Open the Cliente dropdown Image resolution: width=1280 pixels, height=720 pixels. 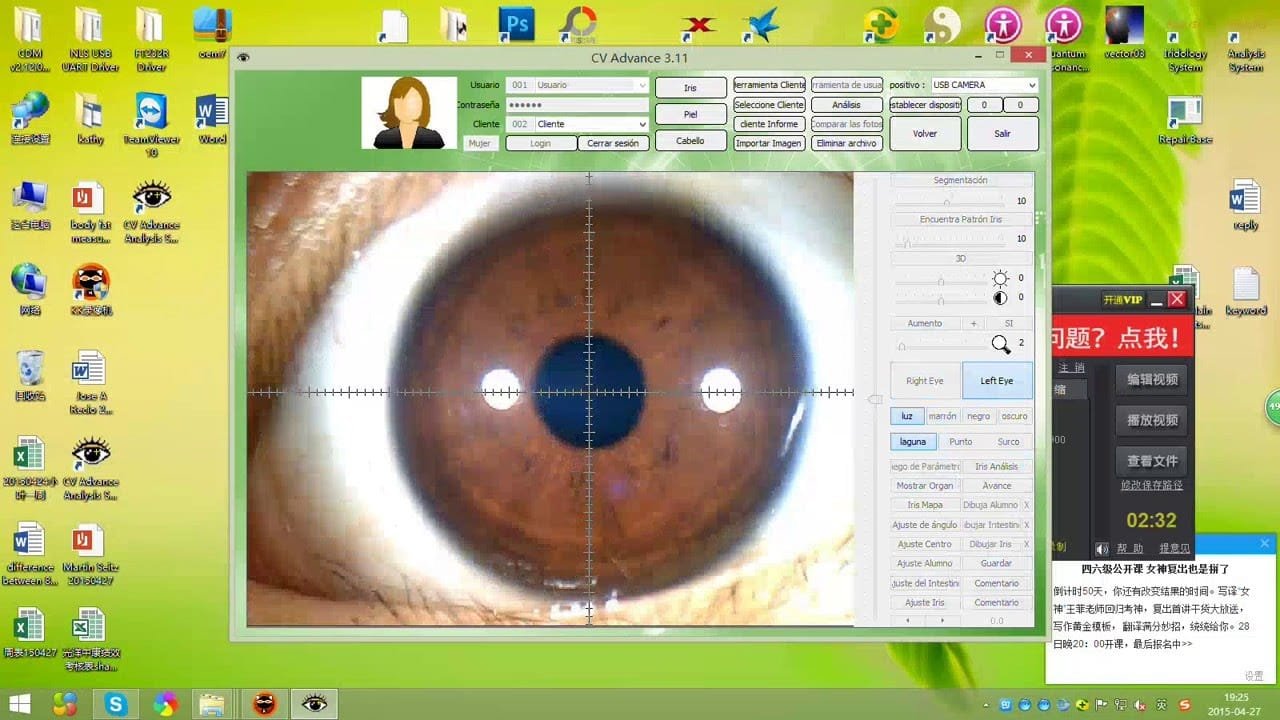(x=642, y=124)
